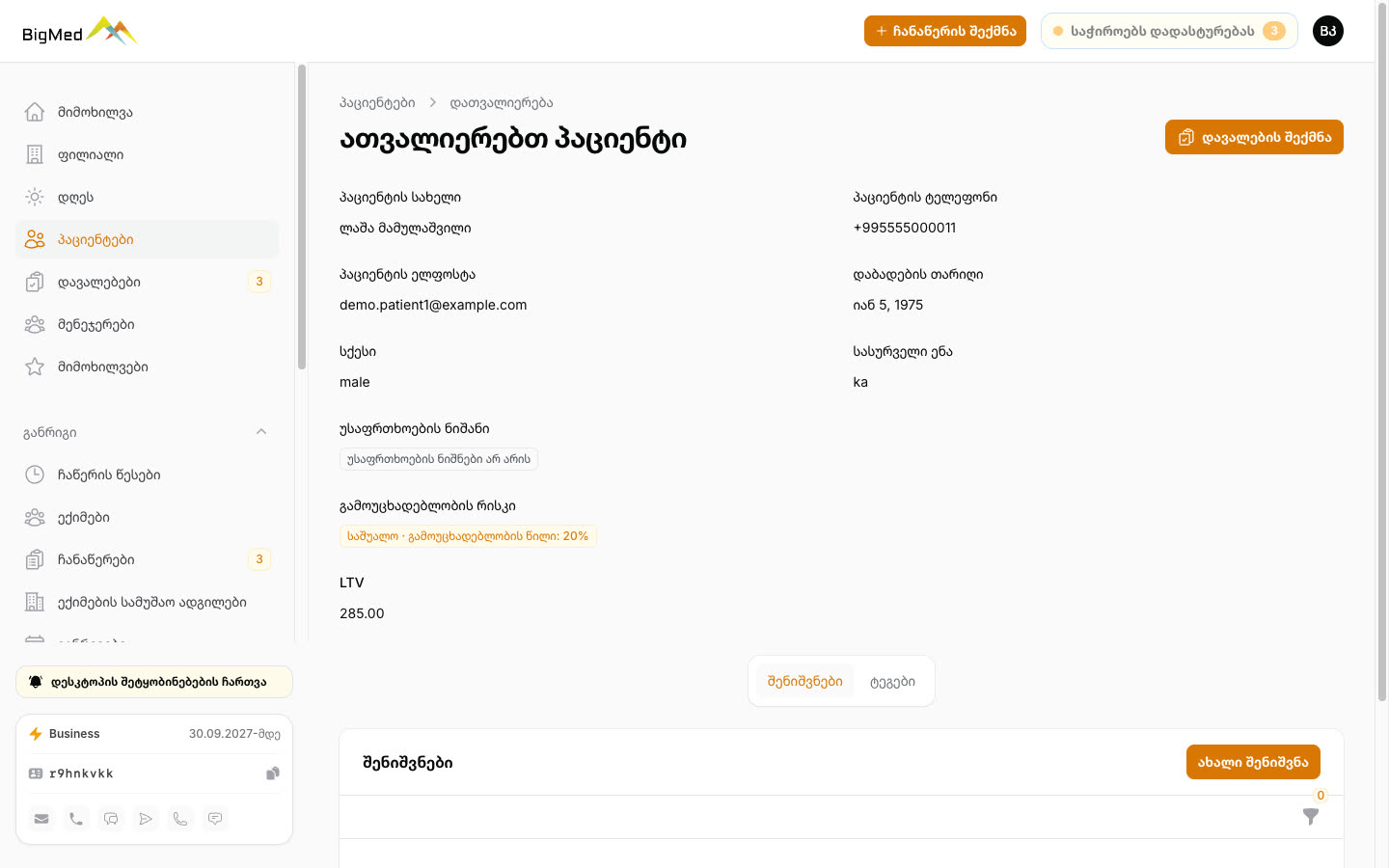1389x868 pixels.
Task: Click the ახალი შენიშვნა button
Action: click(x=1253, y=762)
